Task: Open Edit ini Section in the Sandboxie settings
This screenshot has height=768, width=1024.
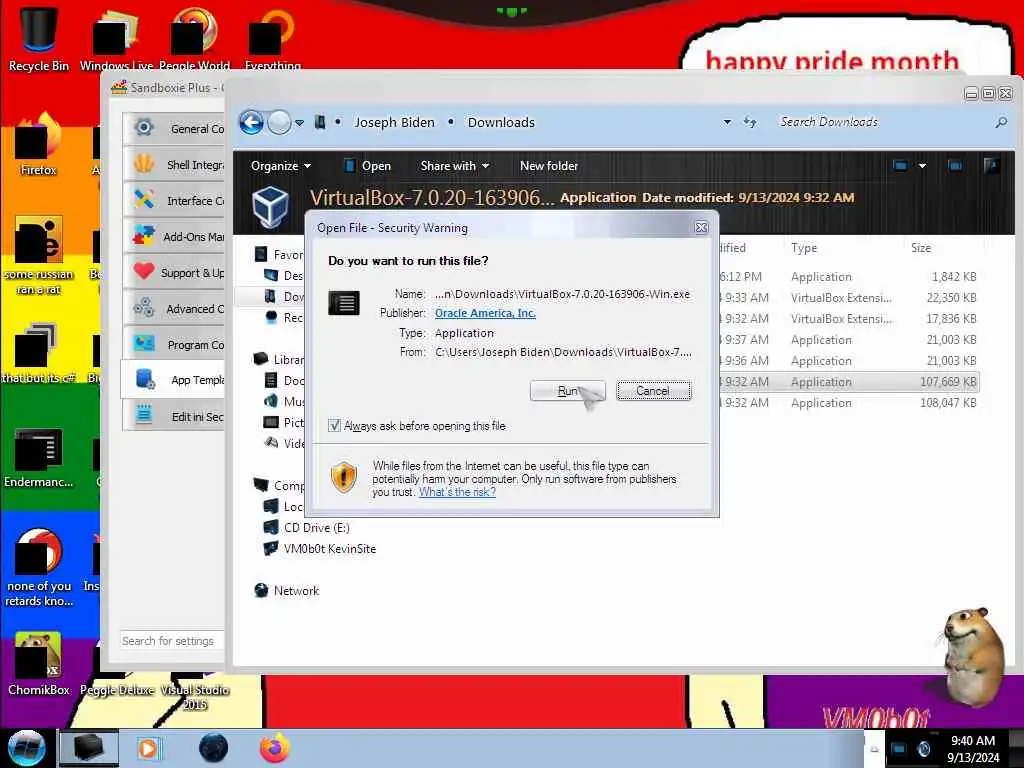Action: tap(174, 416)
